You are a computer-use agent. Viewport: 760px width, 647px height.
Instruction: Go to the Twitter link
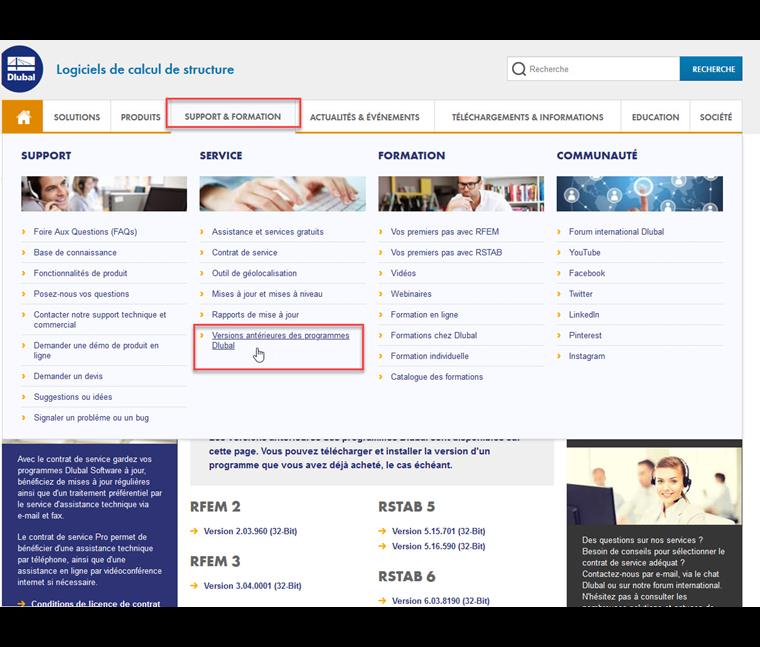[x=580, y=294]
